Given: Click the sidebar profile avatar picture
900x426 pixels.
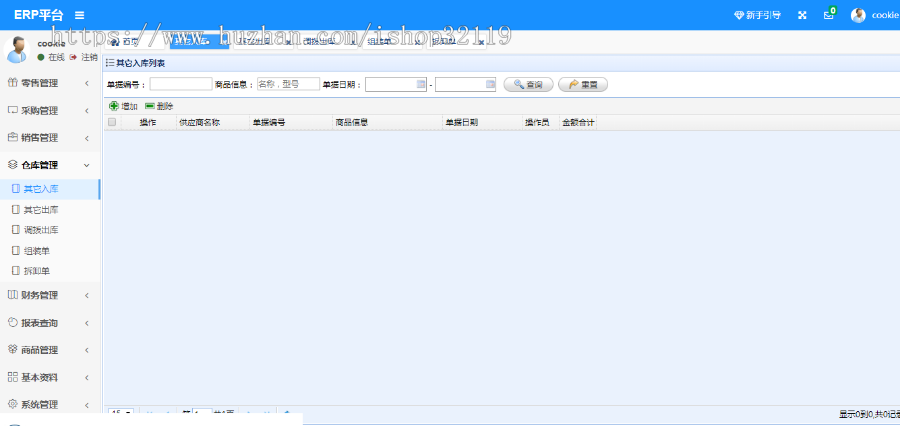Looking at the screenshot, I should [17, 50].
